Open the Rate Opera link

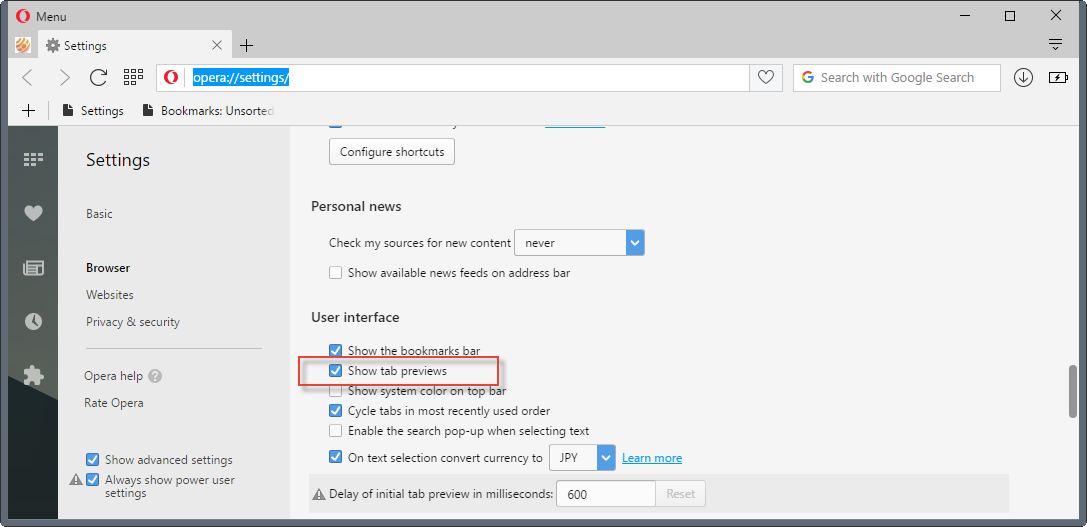[114, 403]
